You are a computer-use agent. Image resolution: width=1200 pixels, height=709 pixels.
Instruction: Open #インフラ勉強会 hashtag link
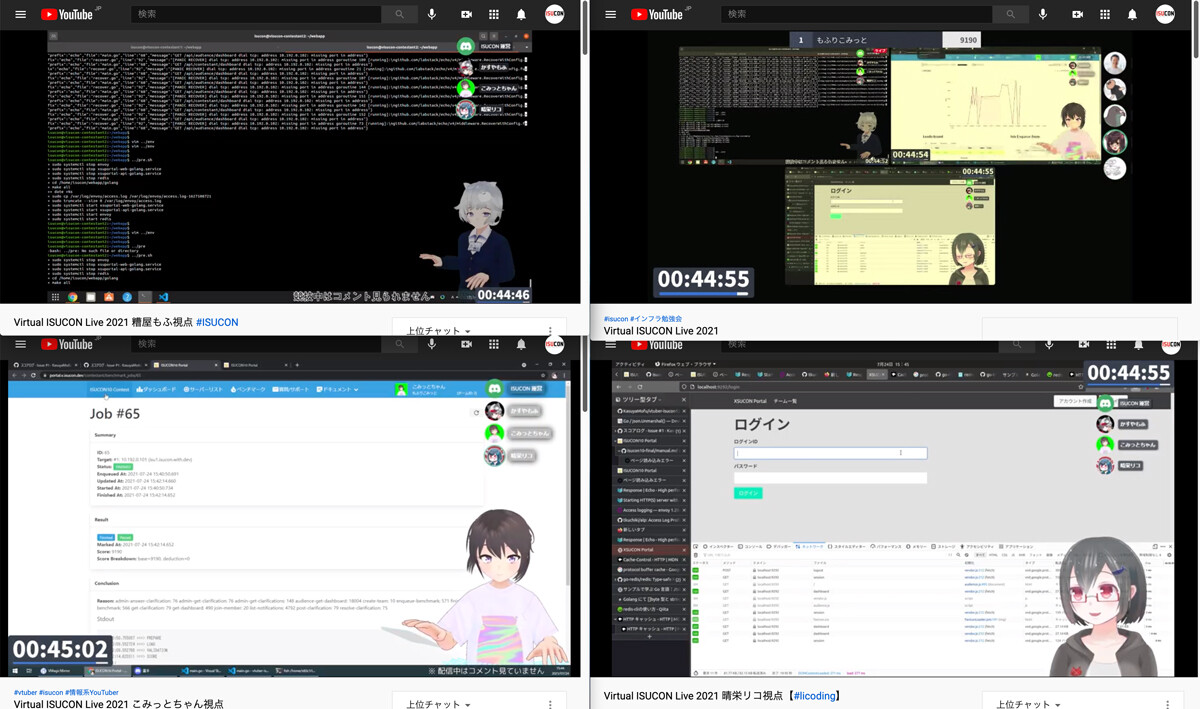click(x=656, y=319)
